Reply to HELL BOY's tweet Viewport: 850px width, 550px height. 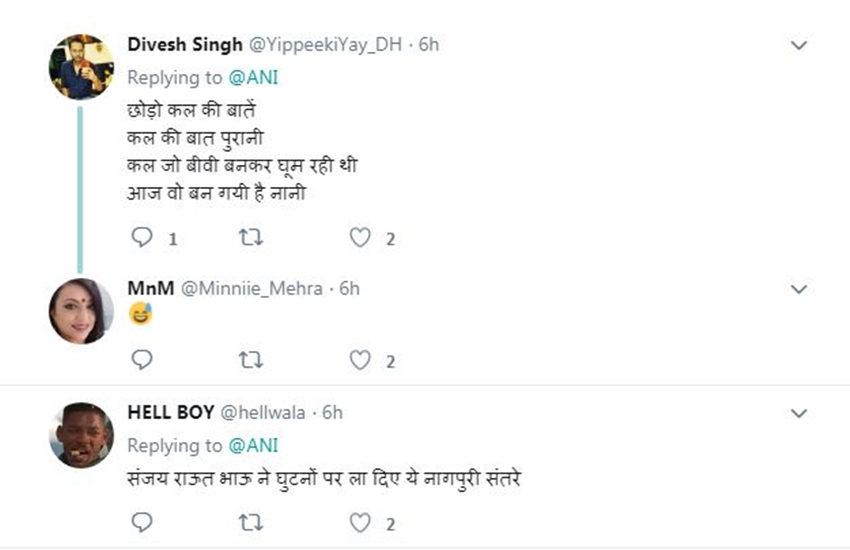pyautogui.click(x=142, y=522)
